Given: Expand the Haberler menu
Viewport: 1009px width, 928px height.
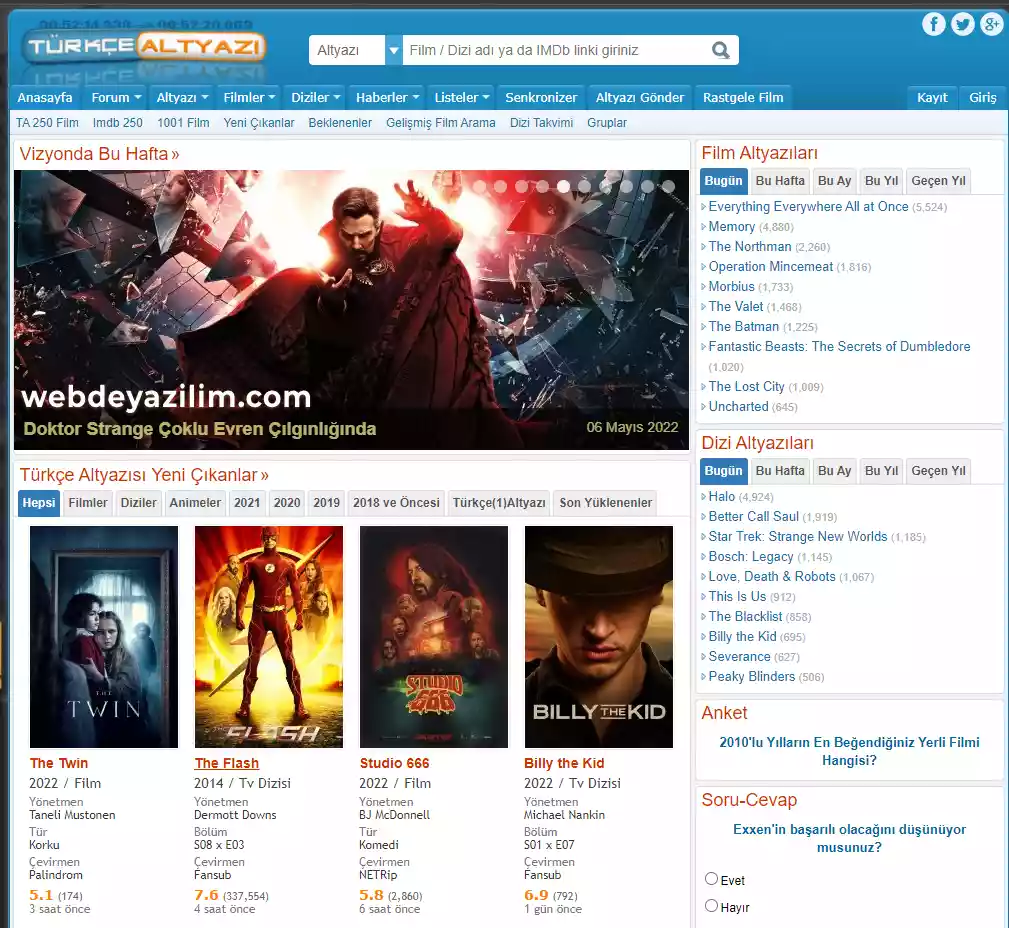Looking at the screenshot, I should (x=387, y=98).
